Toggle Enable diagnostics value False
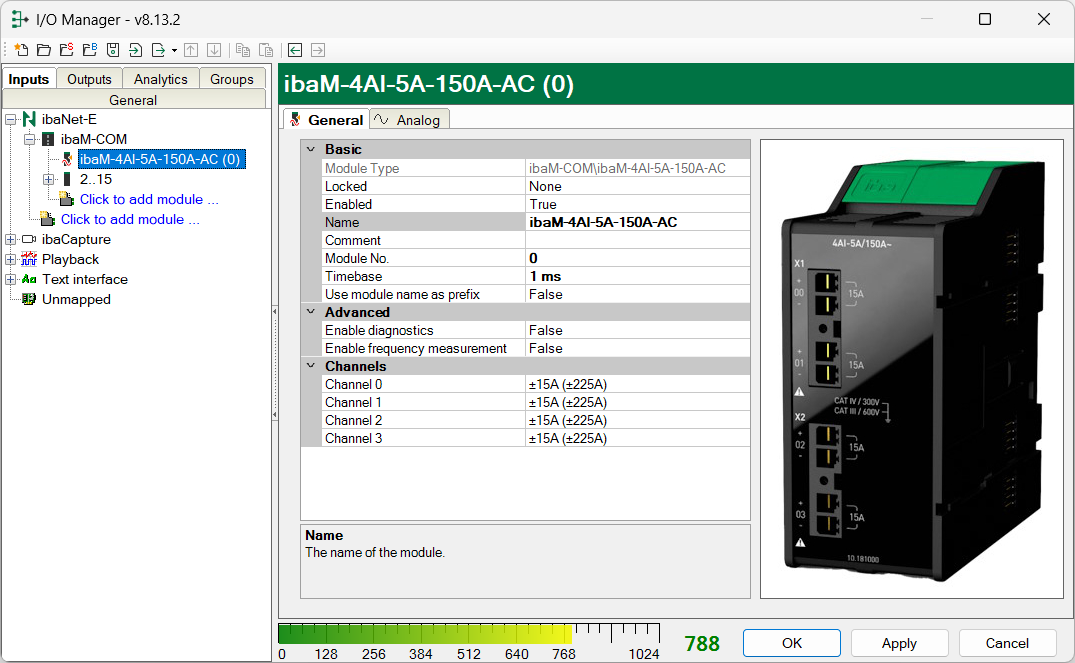The height and width of the screenshot is (663, 1075). [x=637, y=330]
